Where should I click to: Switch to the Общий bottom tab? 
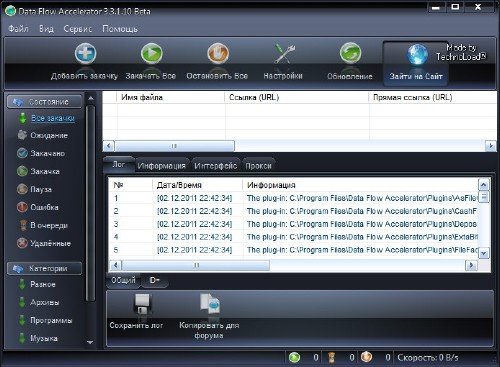[x=123, y=280]
